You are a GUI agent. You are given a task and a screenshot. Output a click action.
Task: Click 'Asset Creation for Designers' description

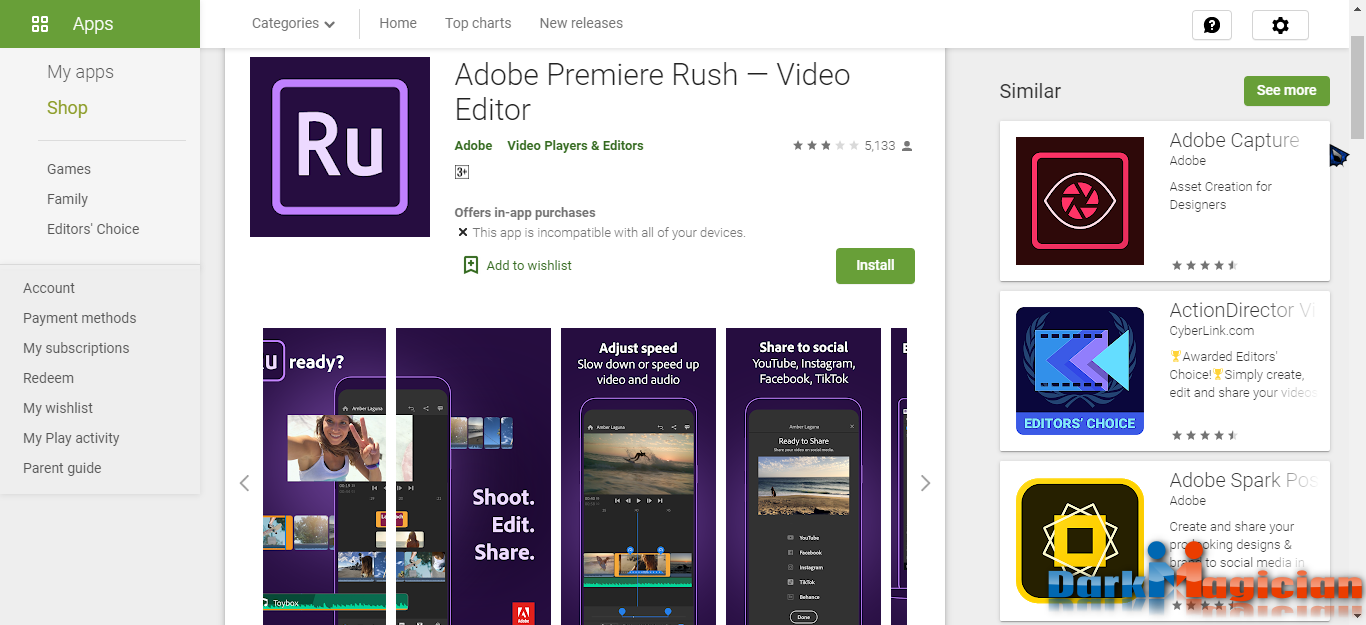click(x=1221, y=195)
